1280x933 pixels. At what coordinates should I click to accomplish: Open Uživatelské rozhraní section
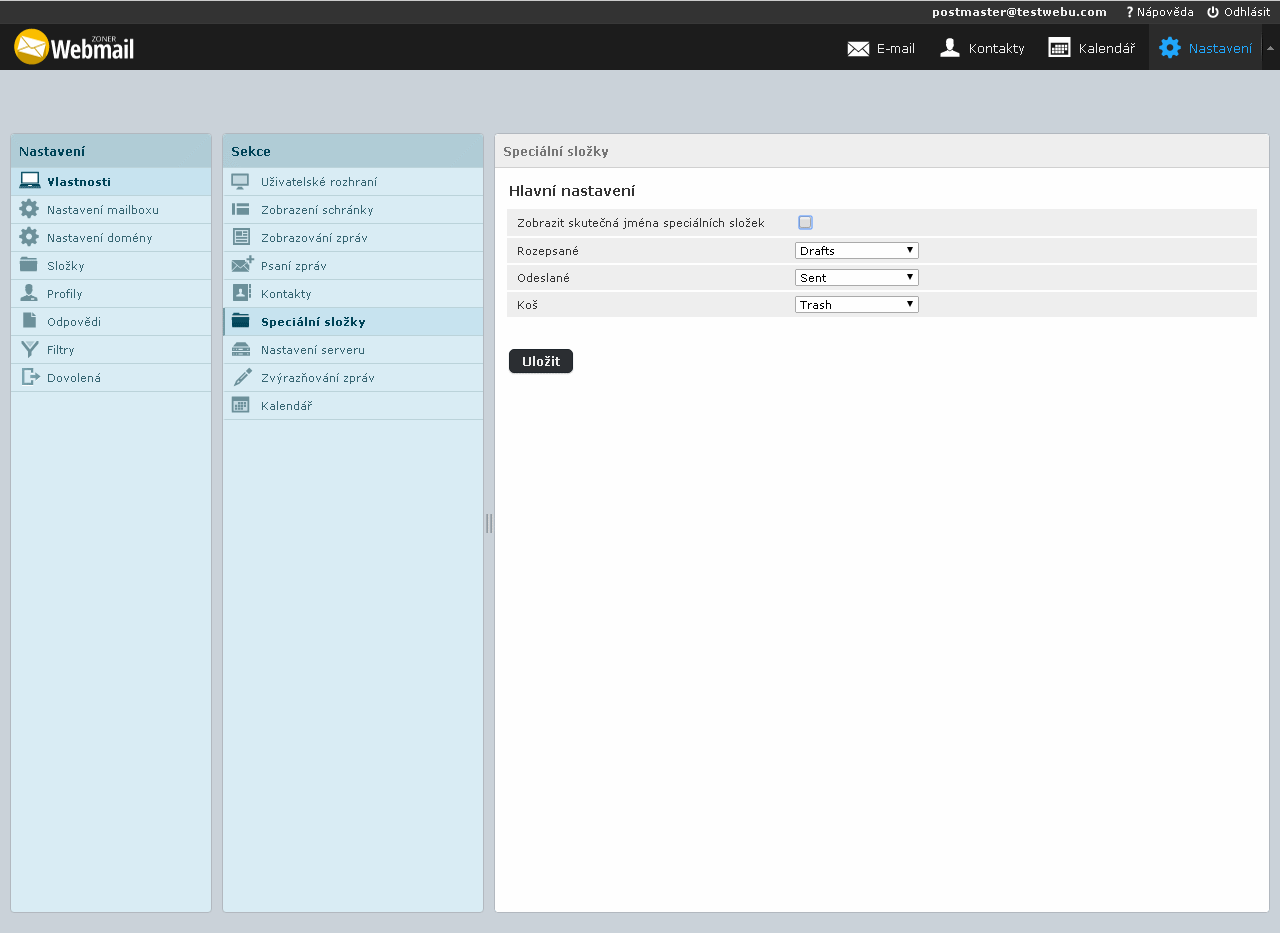[318, 182]
